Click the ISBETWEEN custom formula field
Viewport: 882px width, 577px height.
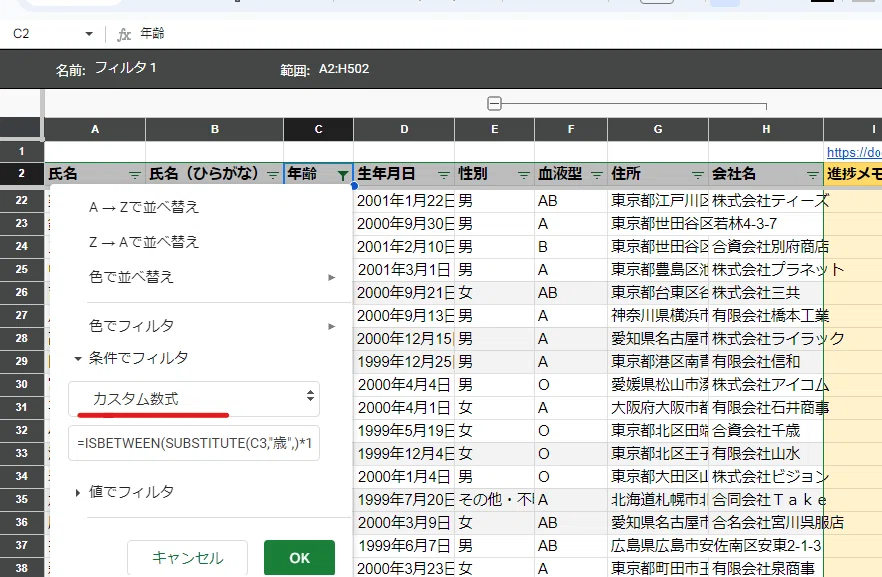pyautogui.click(x=194, y=443)
